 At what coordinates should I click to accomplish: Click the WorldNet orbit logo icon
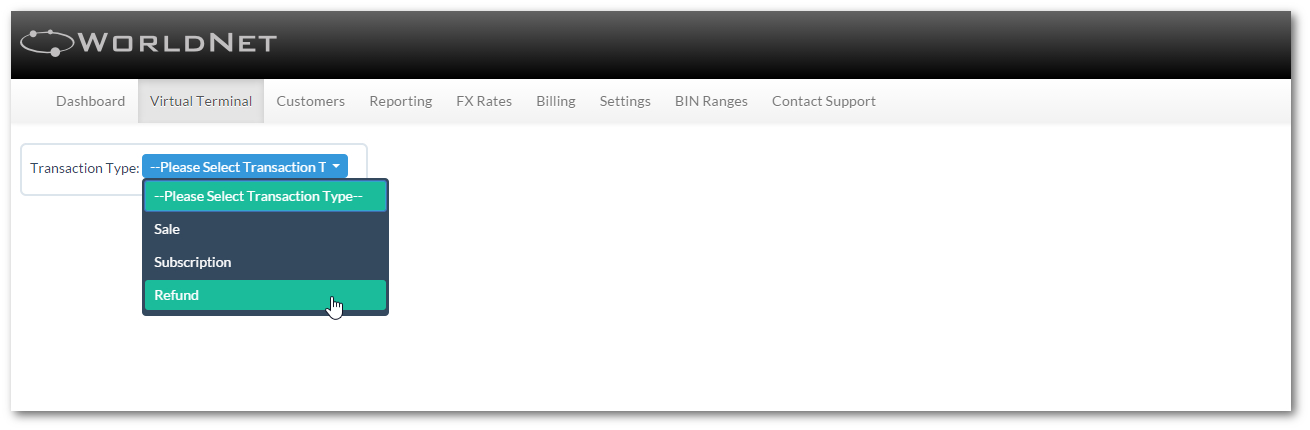pos(46,43)
